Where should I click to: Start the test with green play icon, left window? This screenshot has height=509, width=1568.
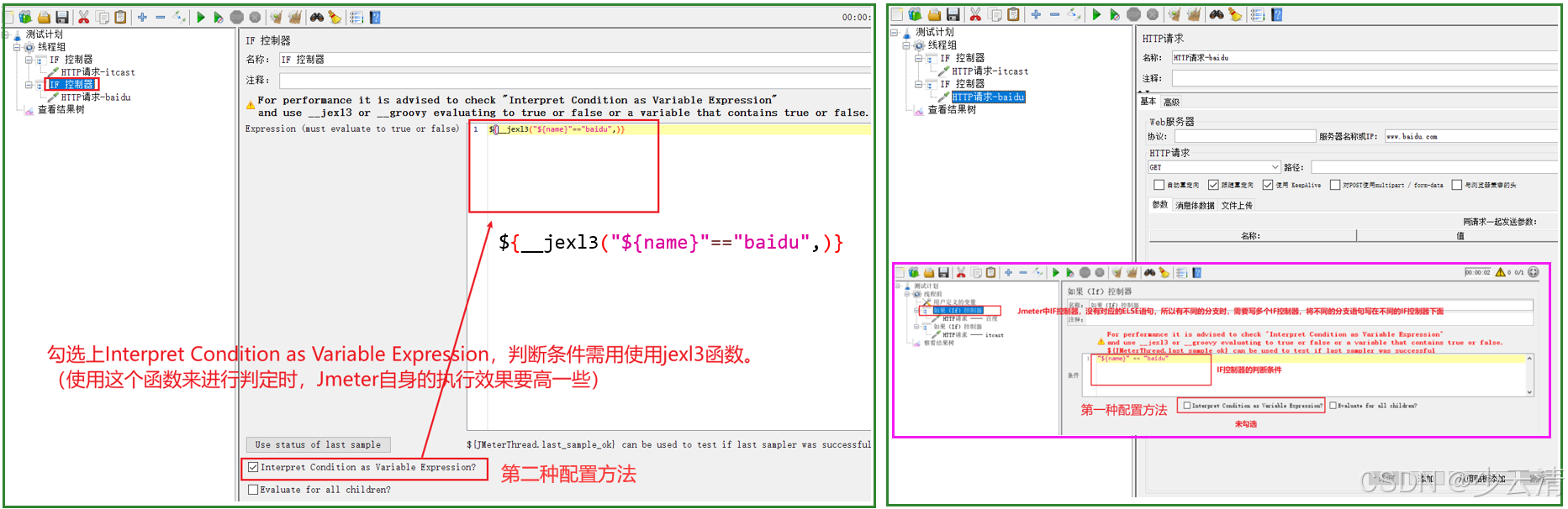tap(201, 17)
